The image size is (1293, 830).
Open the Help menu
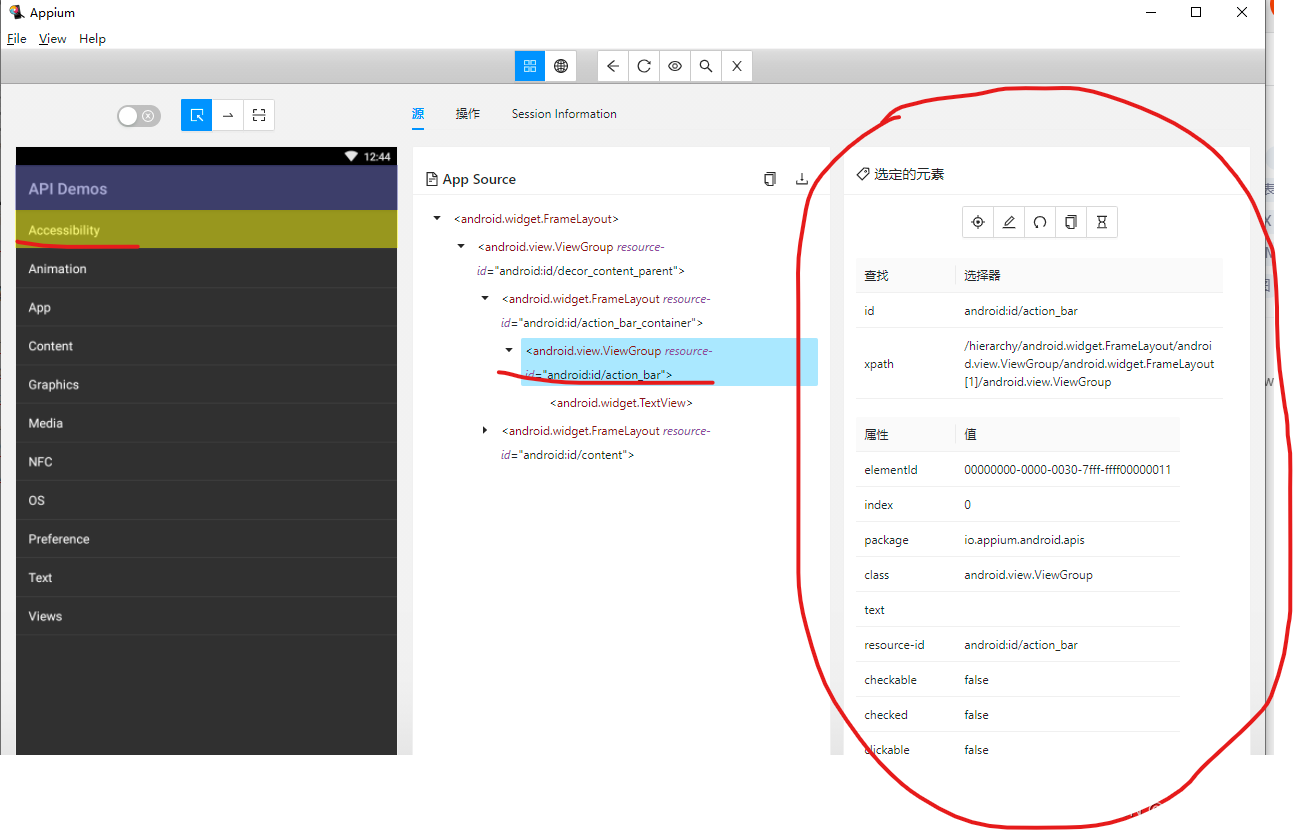(93, 39)
